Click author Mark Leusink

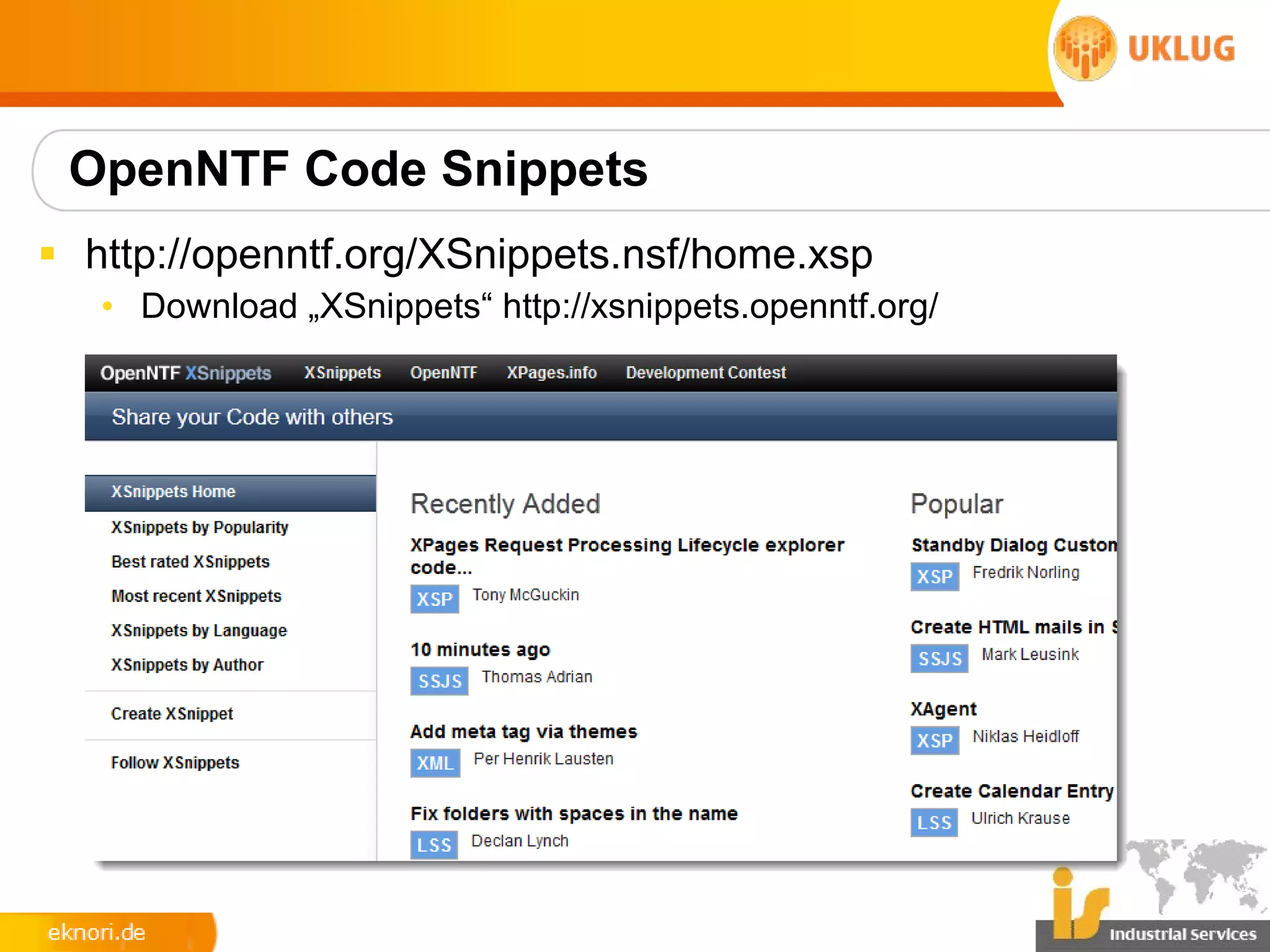tap(1030, 654)
